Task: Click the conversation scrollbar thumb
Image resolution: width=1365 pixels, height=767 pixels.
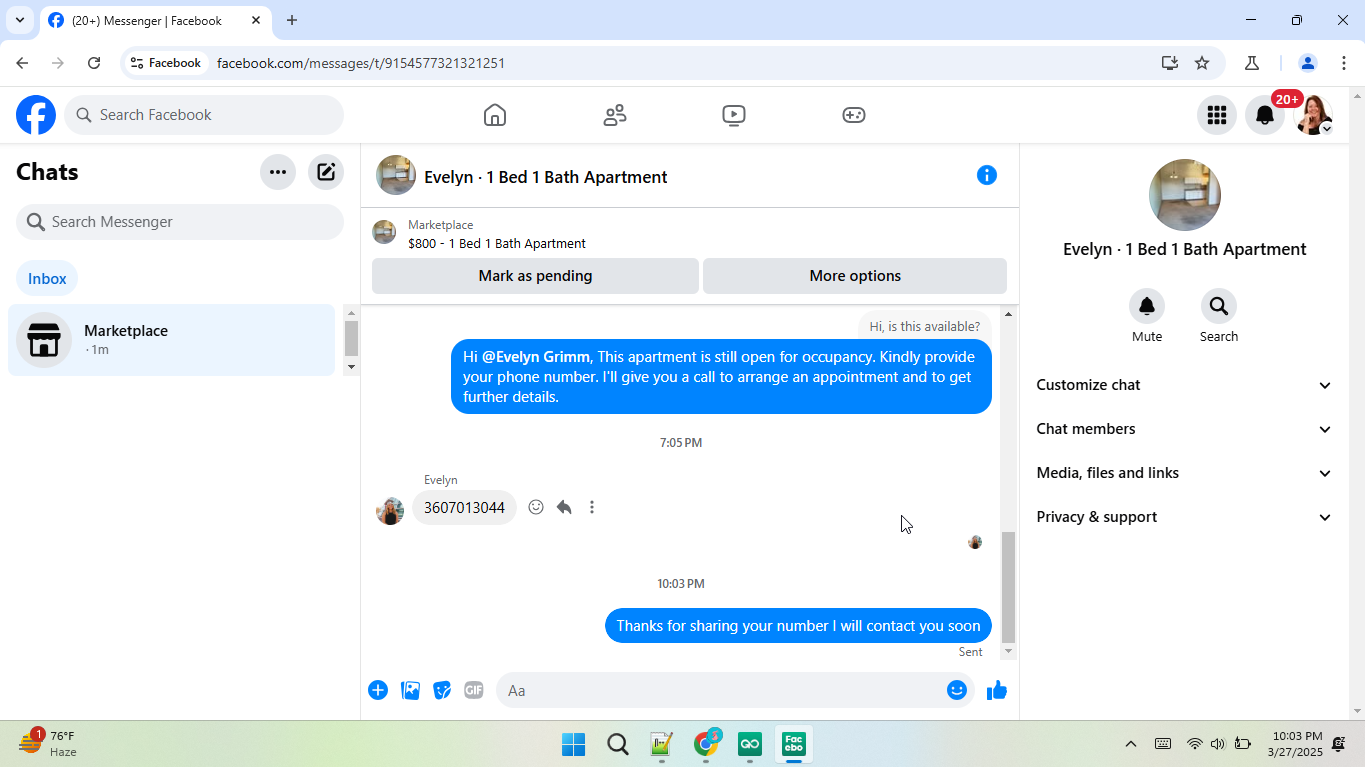Action: point(1008,587)
